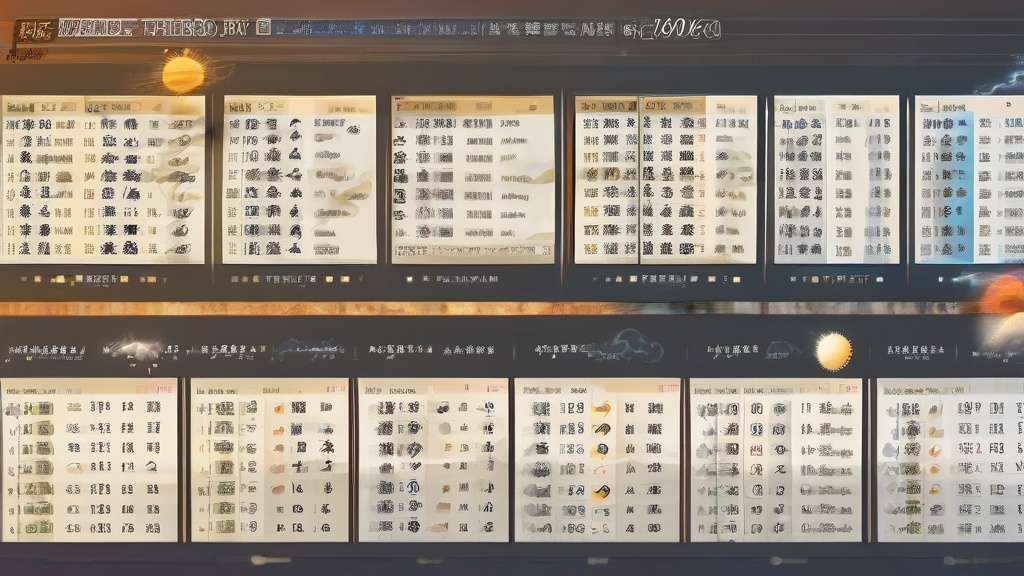Click the lightning icon in the top-right corner

[1003, 82]
